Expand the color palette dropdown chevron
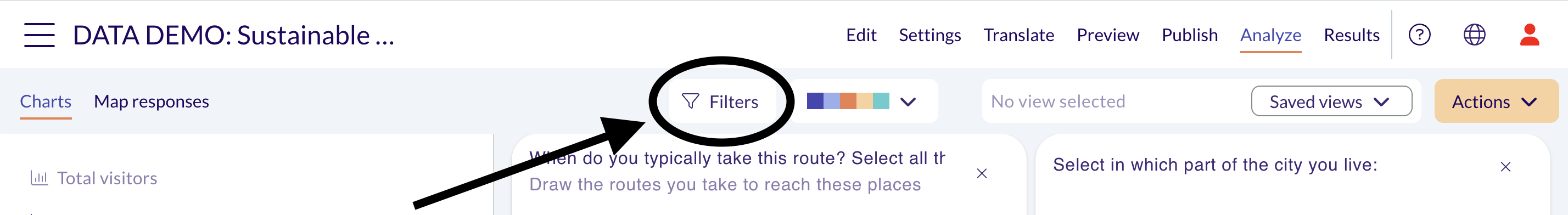Image resolution: width=1568 pixels, height=215 pixels. coord(908,101)
